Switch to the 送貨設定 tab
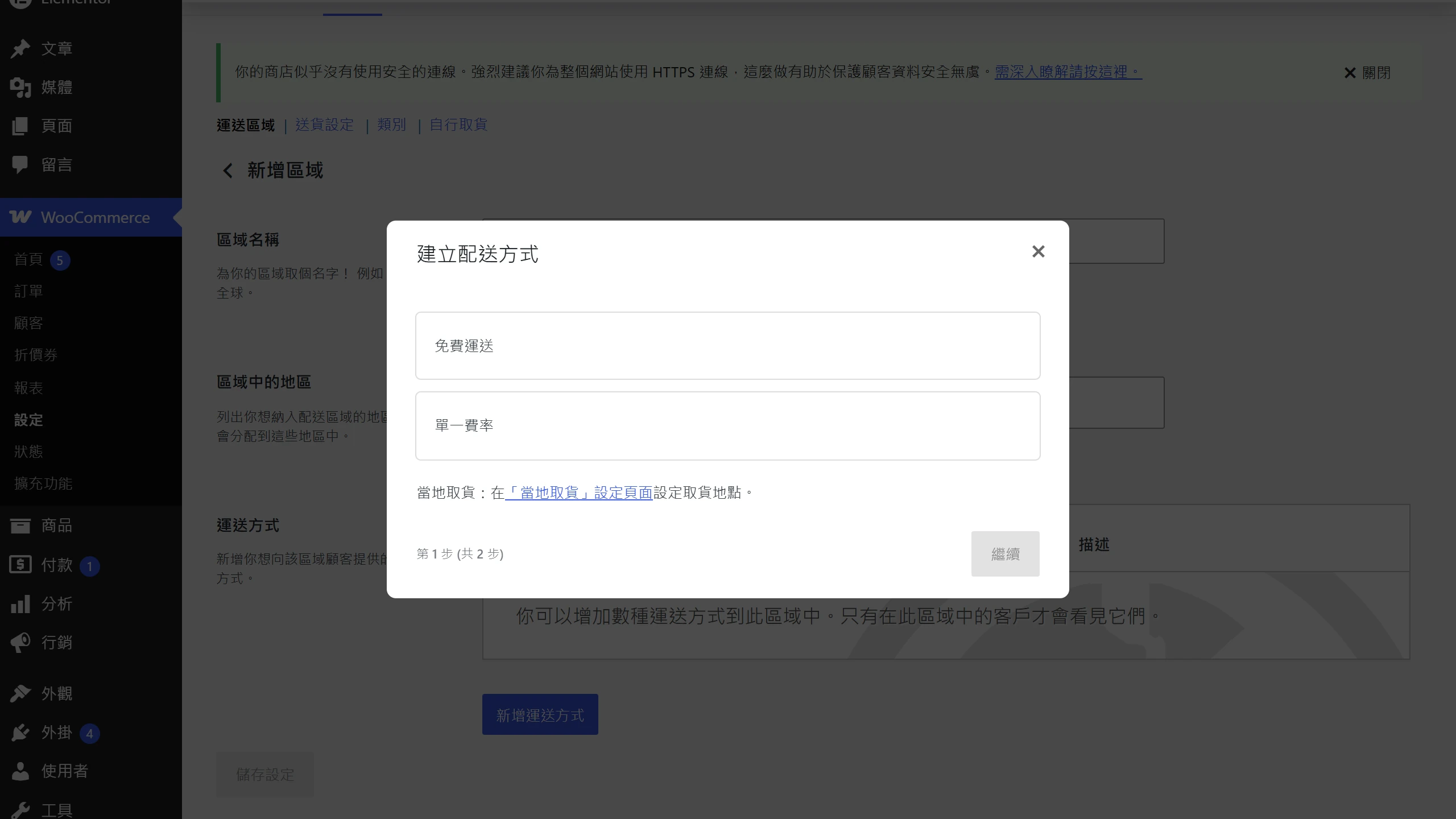This screenshot has height=819, width=1456. 325,125
